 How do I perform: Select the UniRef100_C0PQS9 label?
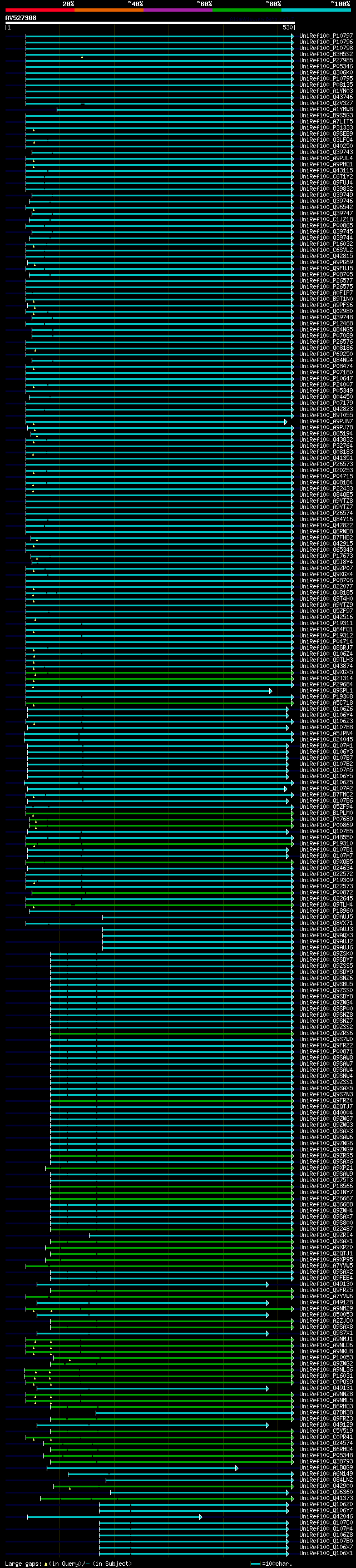[326, 1382]
